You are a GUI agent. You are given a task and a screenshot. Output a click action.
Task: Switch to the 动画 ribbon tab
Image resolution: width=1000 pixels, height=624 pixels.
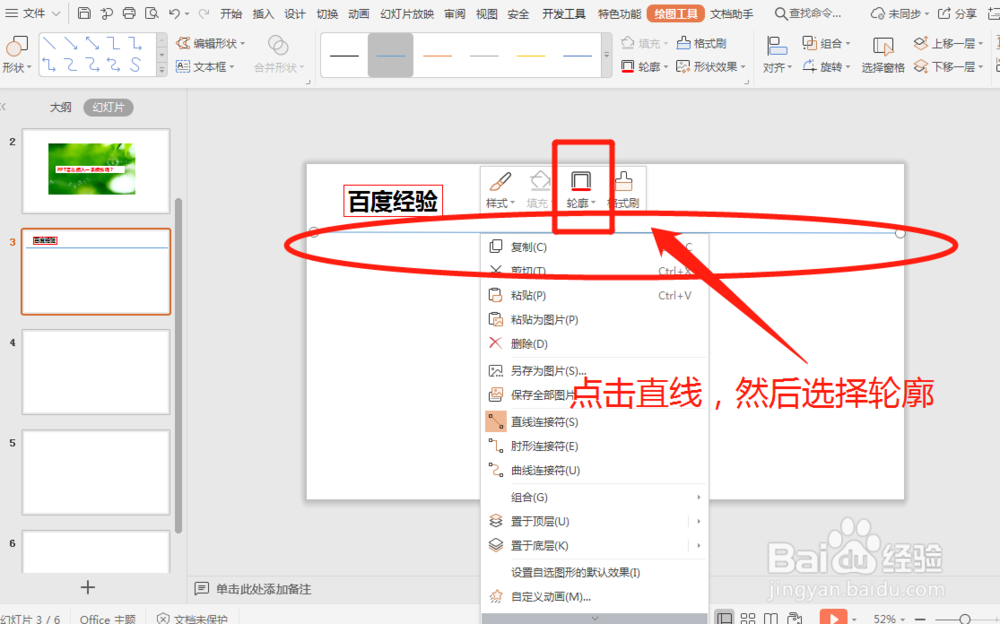359,13
